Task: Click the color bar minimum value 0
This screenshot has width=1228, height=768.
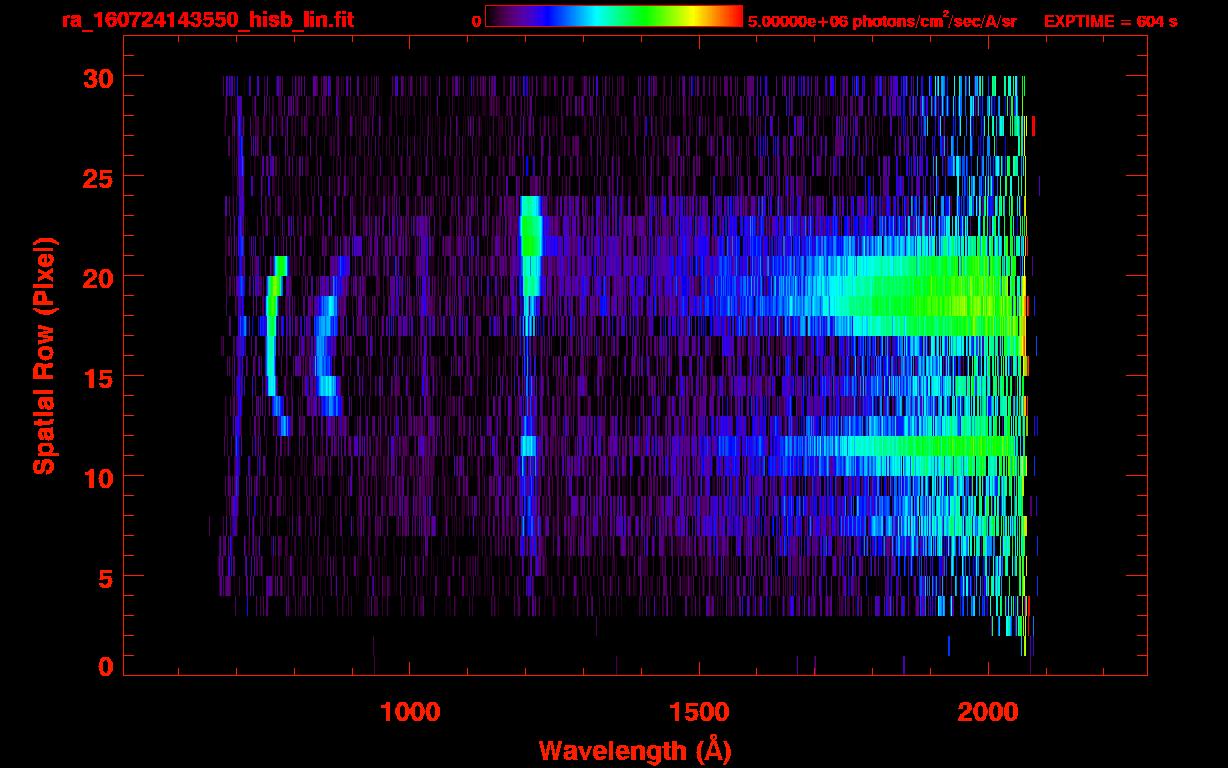Action: (x=476, y=22)
